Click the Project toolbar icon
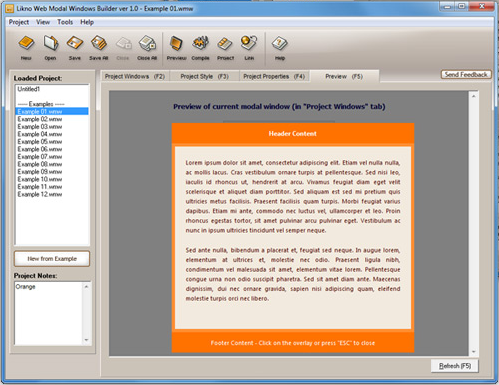499x385 pixels. point(225,48)
